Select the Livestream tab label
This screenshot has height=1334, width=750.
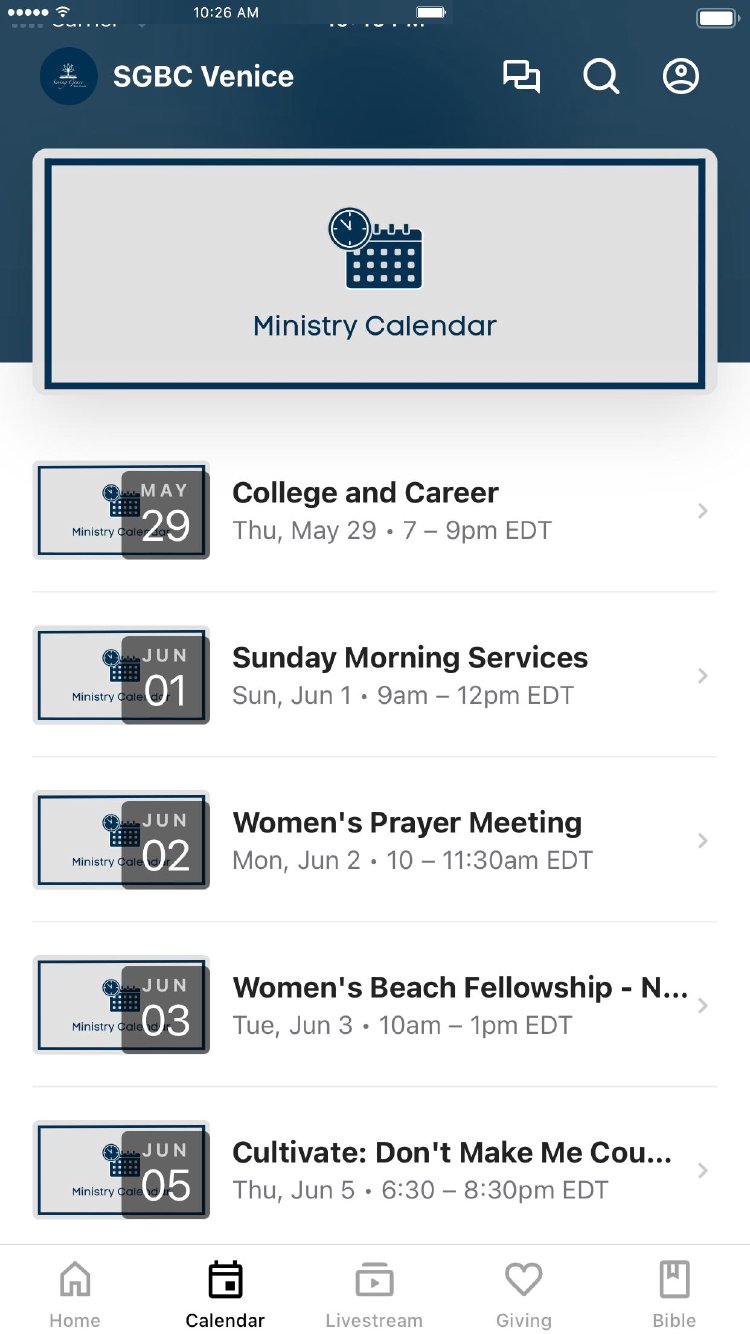(x=374, y=1320)
